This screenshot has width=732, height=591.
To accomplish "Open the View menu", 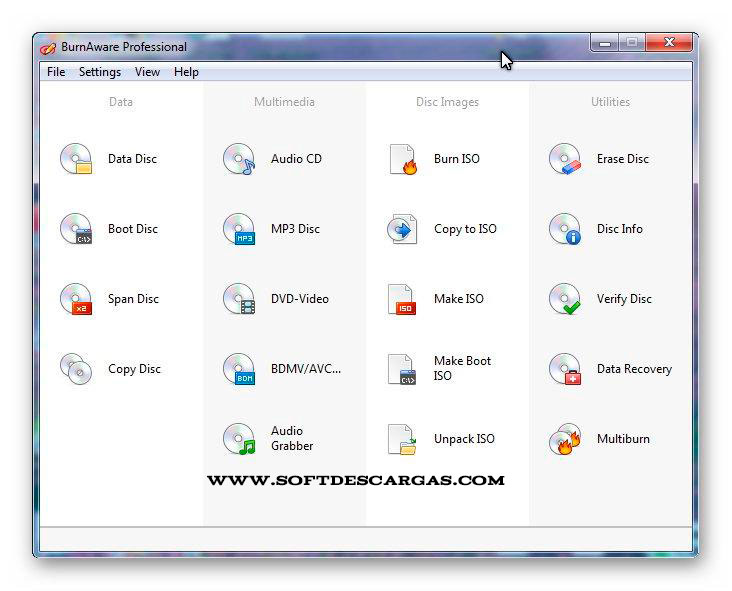I will point(148,72).
